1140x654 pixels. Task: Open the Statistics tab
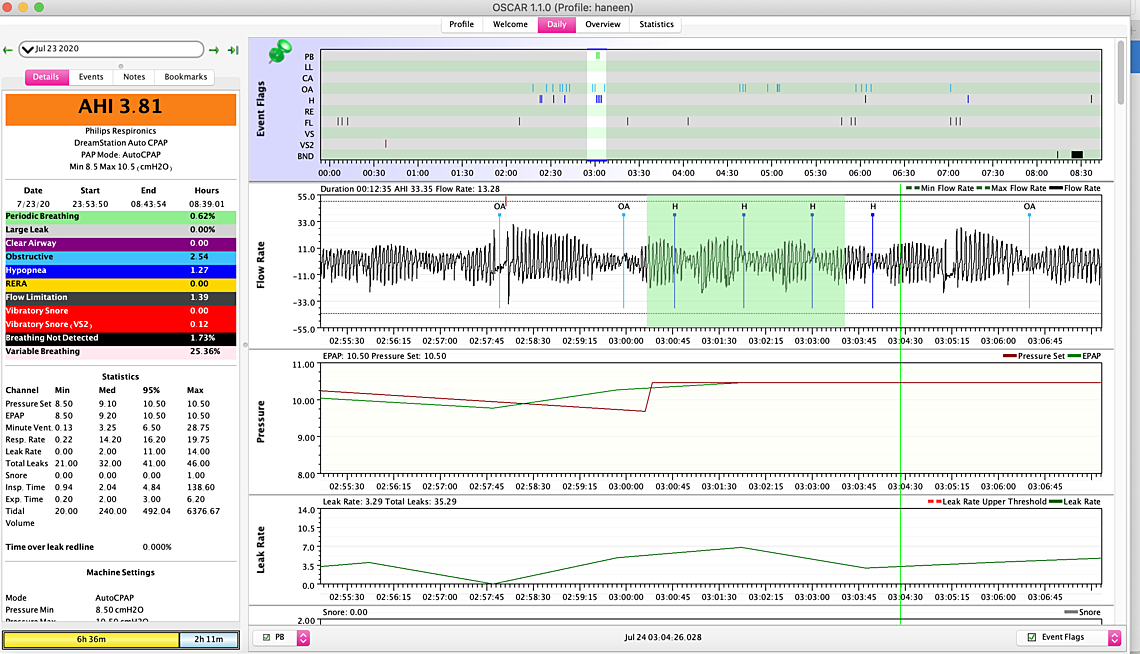pyautogui.click(x=655, y=24)
